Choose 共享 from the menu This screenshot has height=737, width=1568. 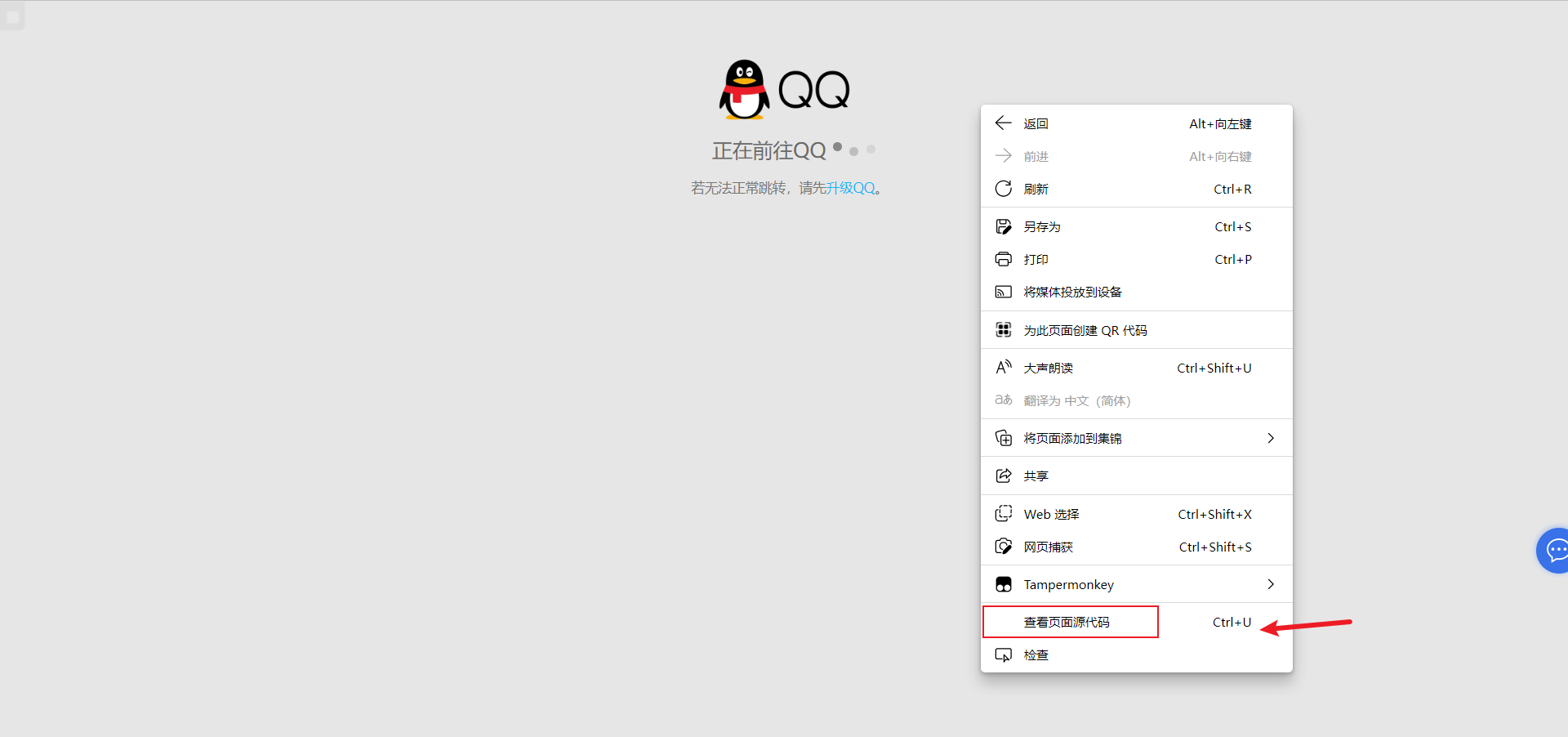point(1136,476)
